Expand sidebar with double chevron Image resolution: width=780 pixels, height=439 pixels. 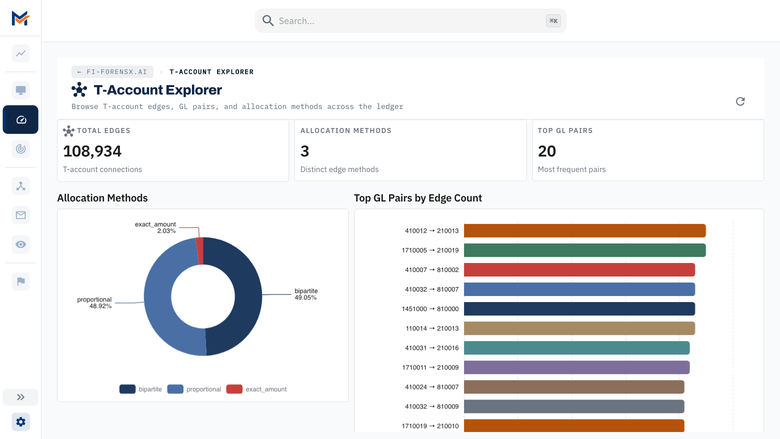[20, 397]
